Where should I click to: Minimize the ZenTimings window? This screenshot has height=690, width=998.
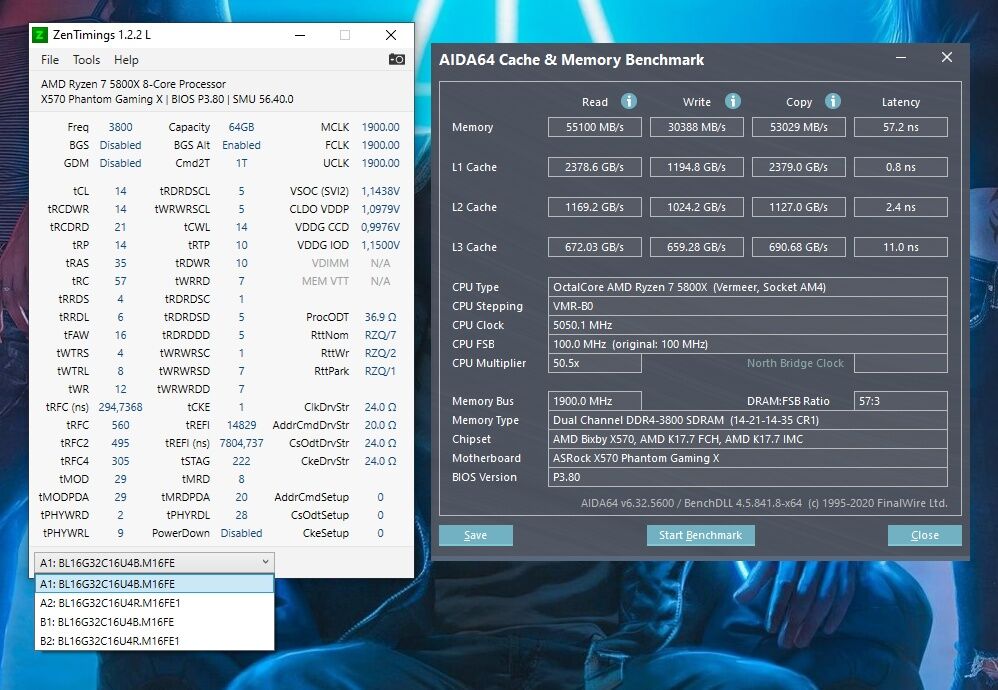(x=300, y=35)
